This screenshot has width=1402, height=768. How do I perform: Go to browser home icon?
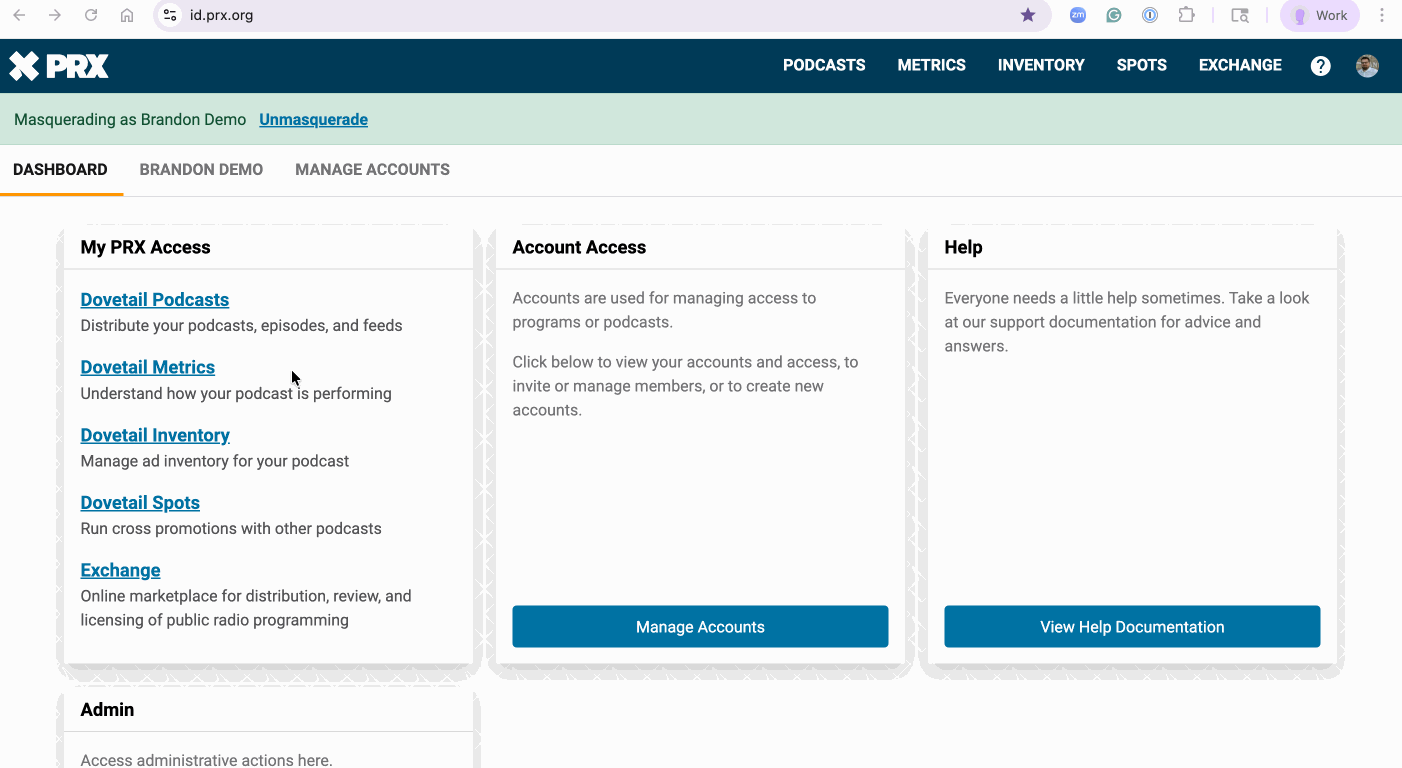[127, 15]
